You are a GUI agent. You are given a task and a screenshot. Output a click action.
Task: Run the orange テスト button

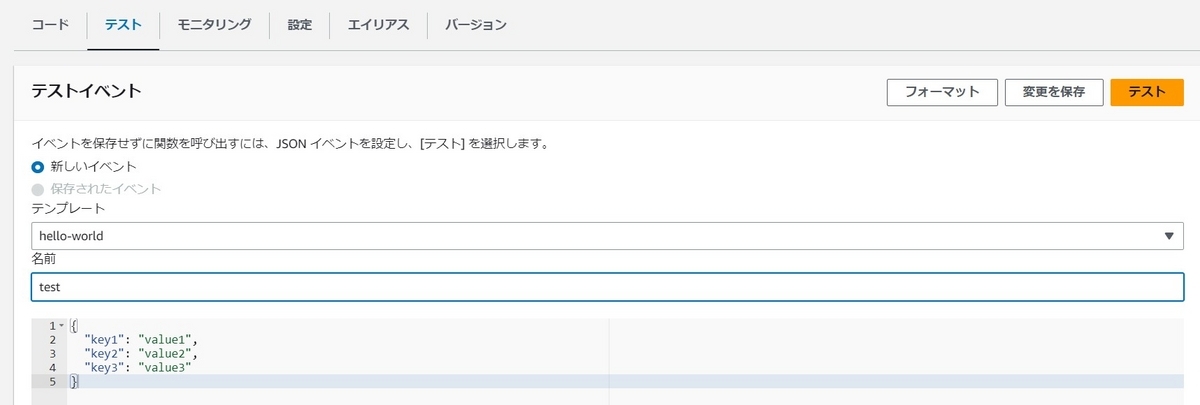(x=1147, y=92)
